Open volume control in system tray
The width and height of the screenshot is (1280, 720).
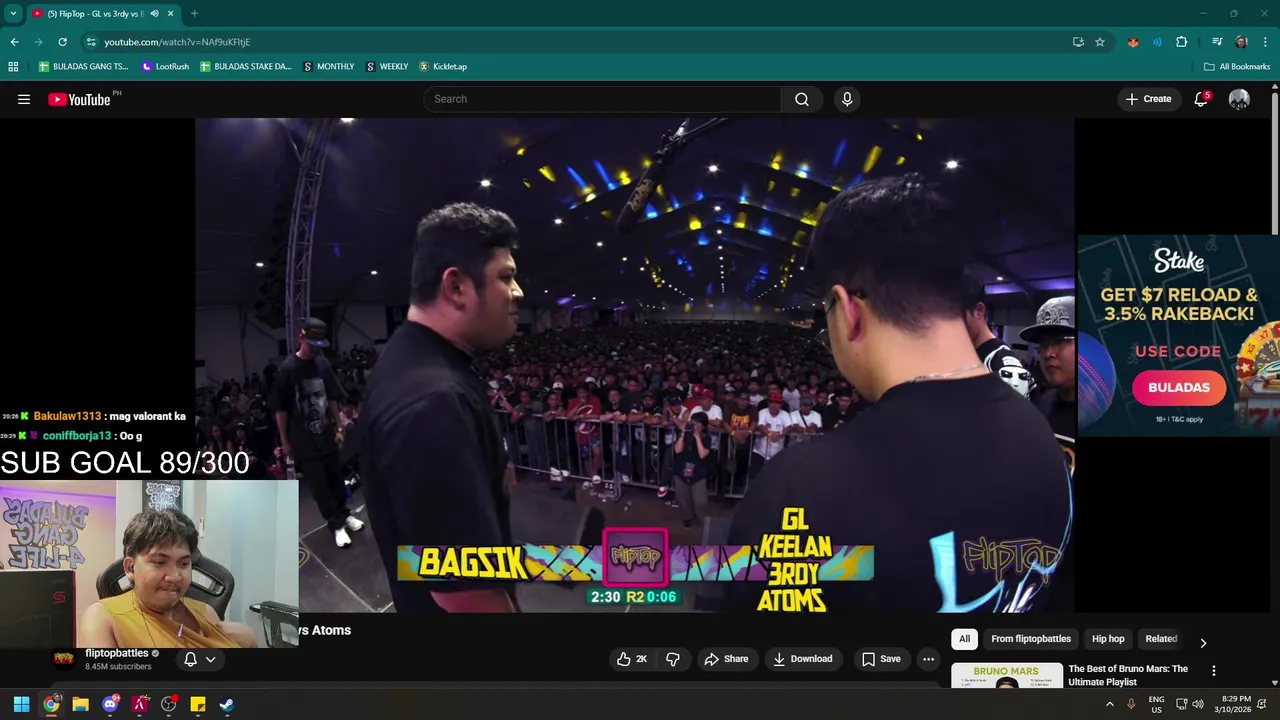click(x=1198, y=704)
